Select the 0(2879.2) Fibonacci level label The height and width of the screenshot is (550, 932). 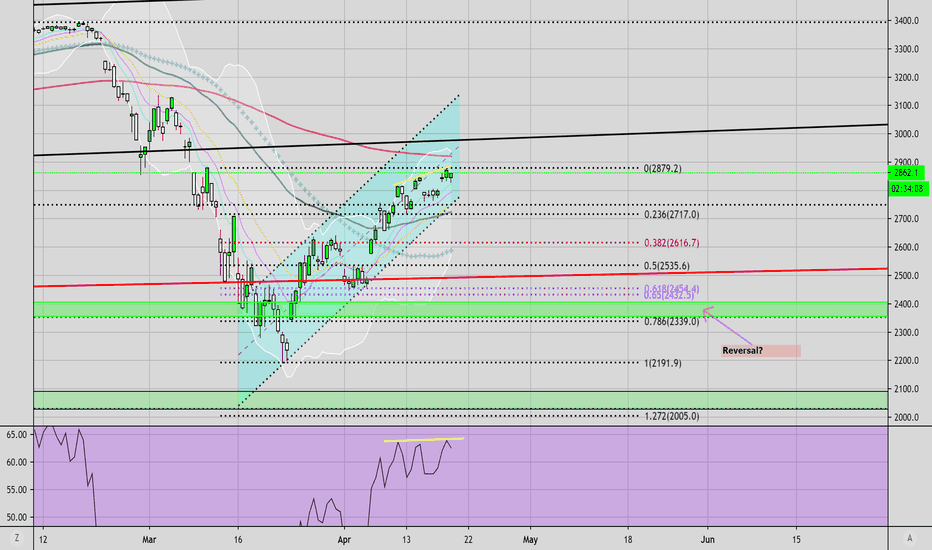(x=663, y=169)
